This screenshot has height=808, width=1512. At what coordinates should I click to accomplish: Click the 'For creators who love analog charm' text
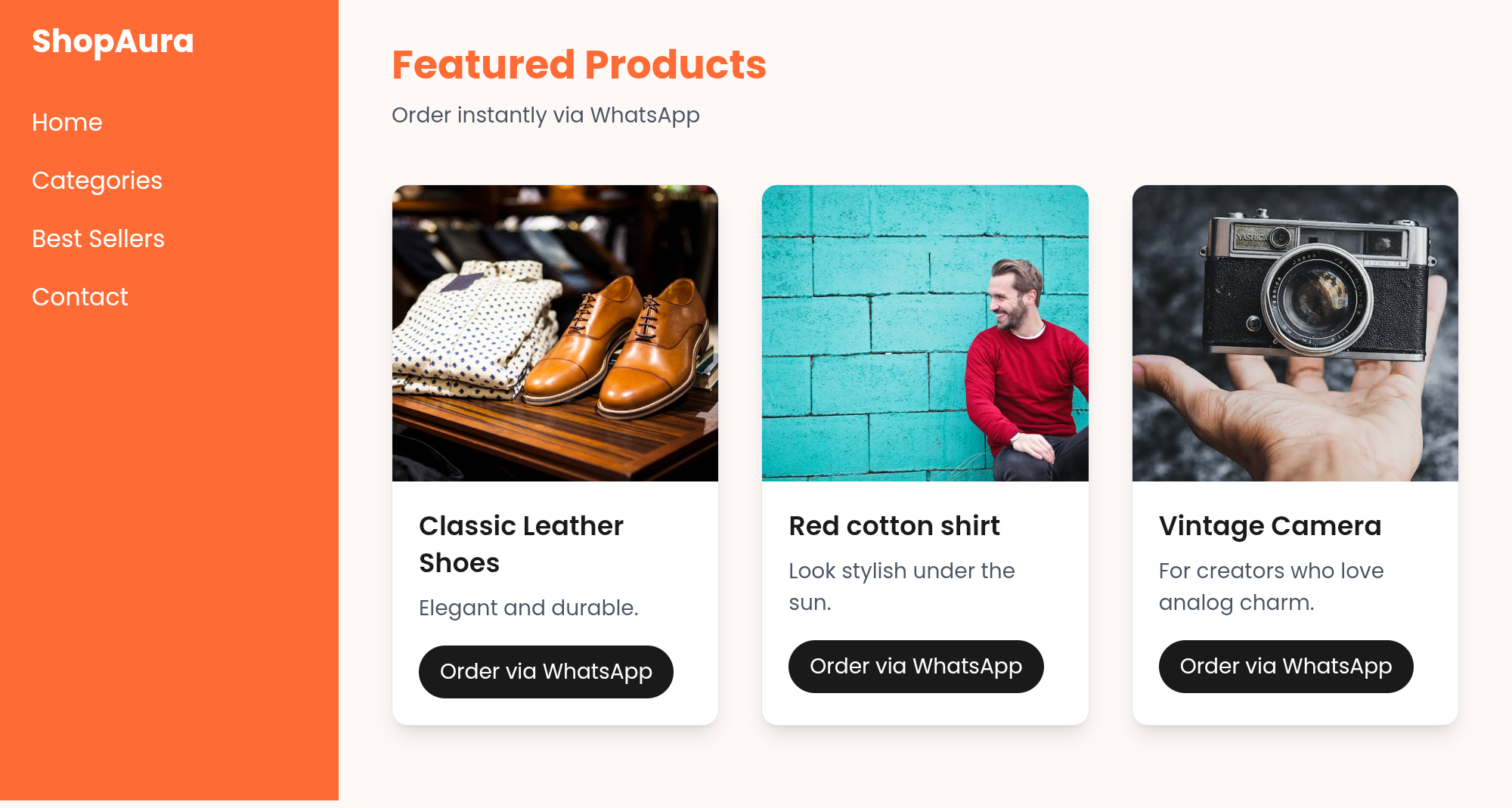pyautogui.click(x=1271, y=587)
